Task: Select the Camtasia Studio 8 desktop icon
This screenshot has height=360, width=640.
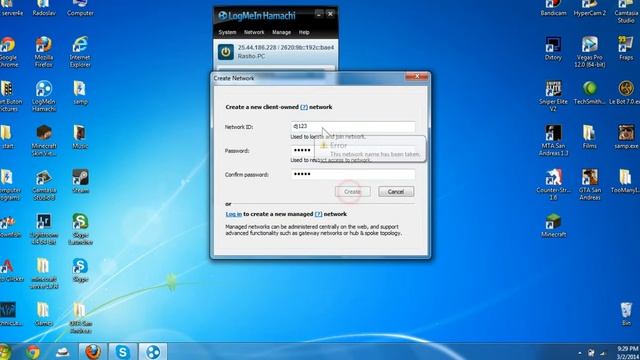Action: tap(44, 185)
